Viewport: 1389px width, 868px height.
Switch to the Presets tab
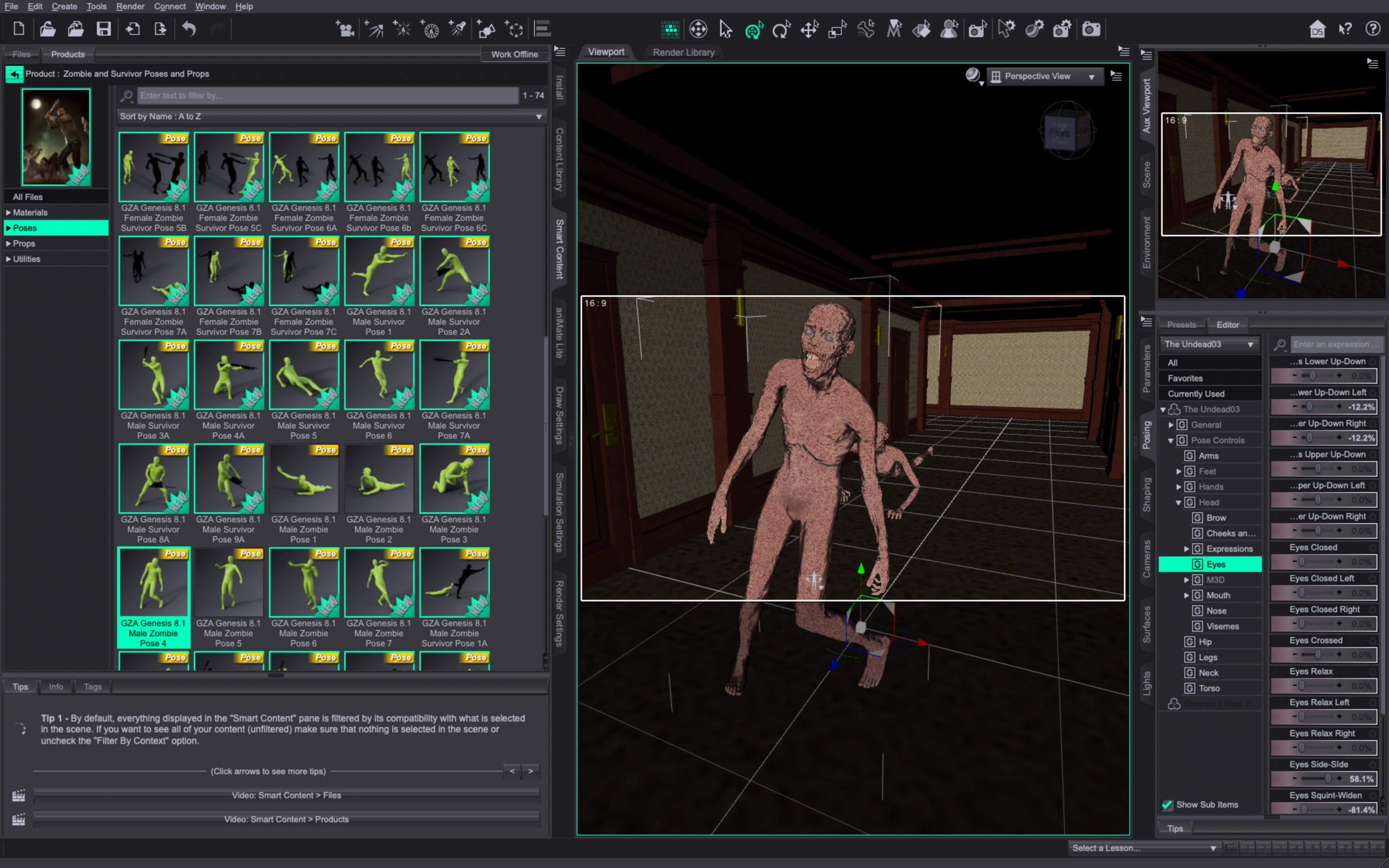1181,324
